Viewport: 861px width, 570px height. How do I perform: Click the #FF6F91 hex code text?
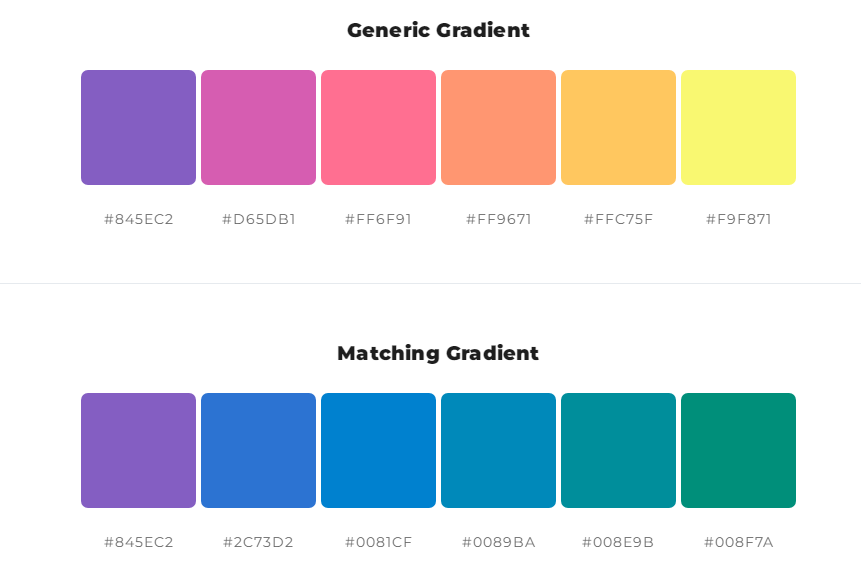coord(378,219)
